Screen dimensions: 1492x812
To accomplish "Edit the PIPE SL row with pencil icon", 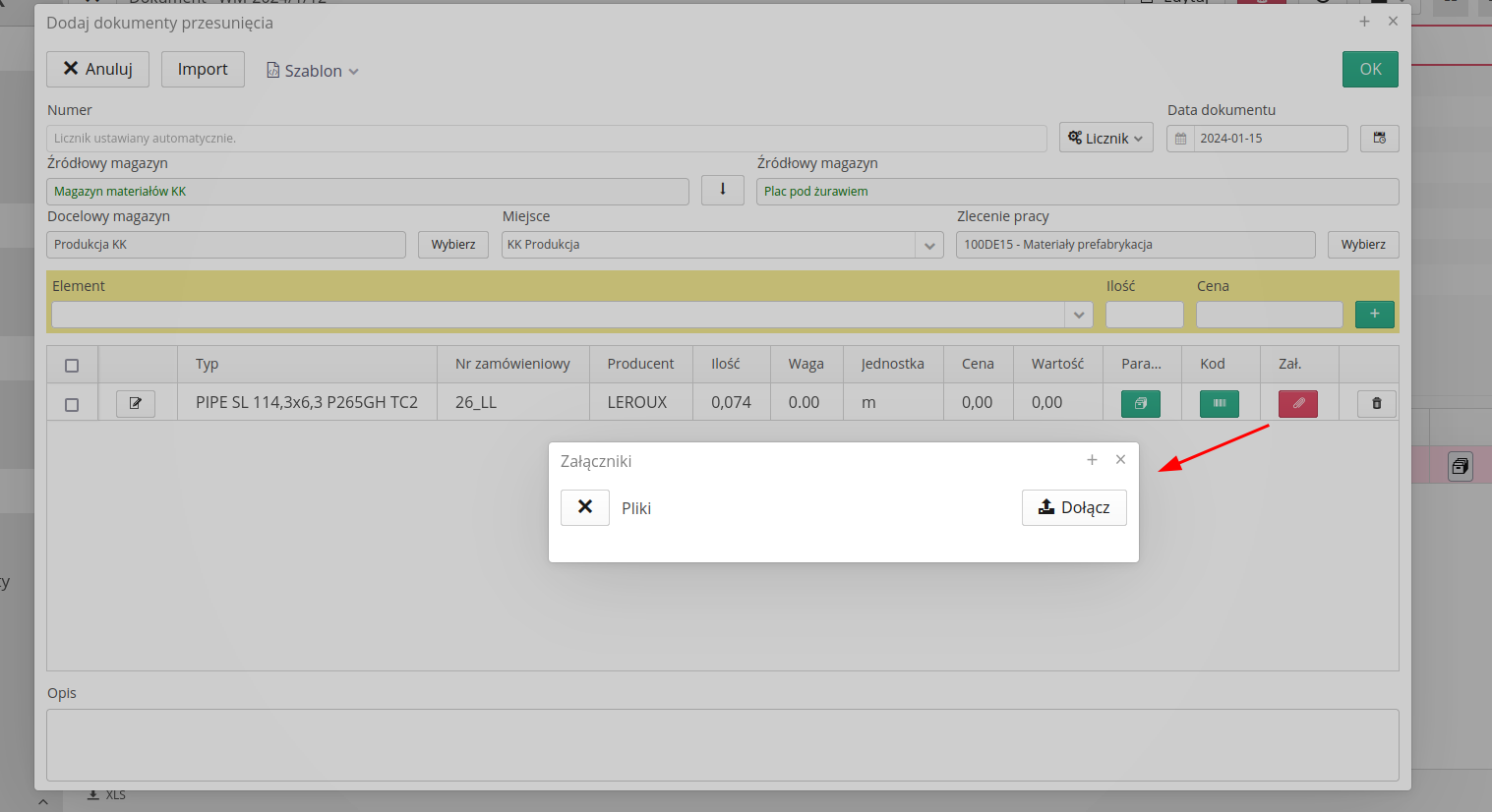I will (x=136, y=403).
